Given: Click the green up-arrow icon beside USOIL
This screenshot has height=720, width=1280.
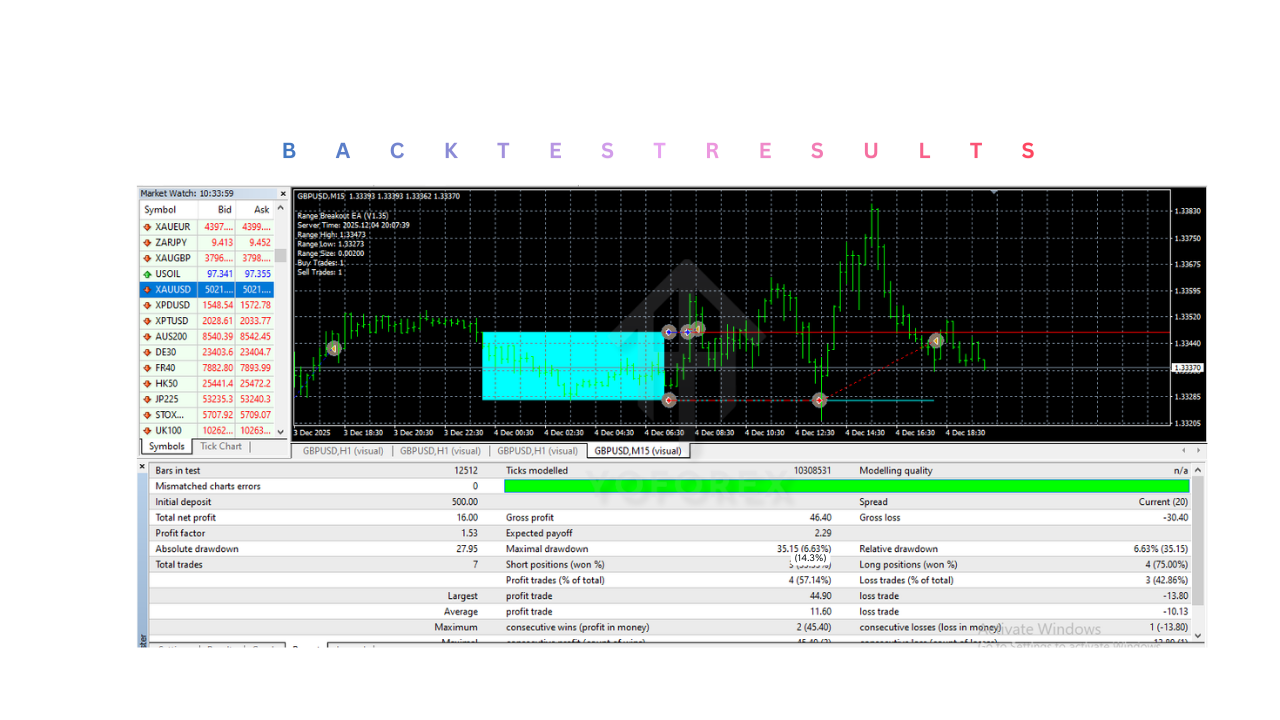Looking at the screenshot, I should pos(148,273).
